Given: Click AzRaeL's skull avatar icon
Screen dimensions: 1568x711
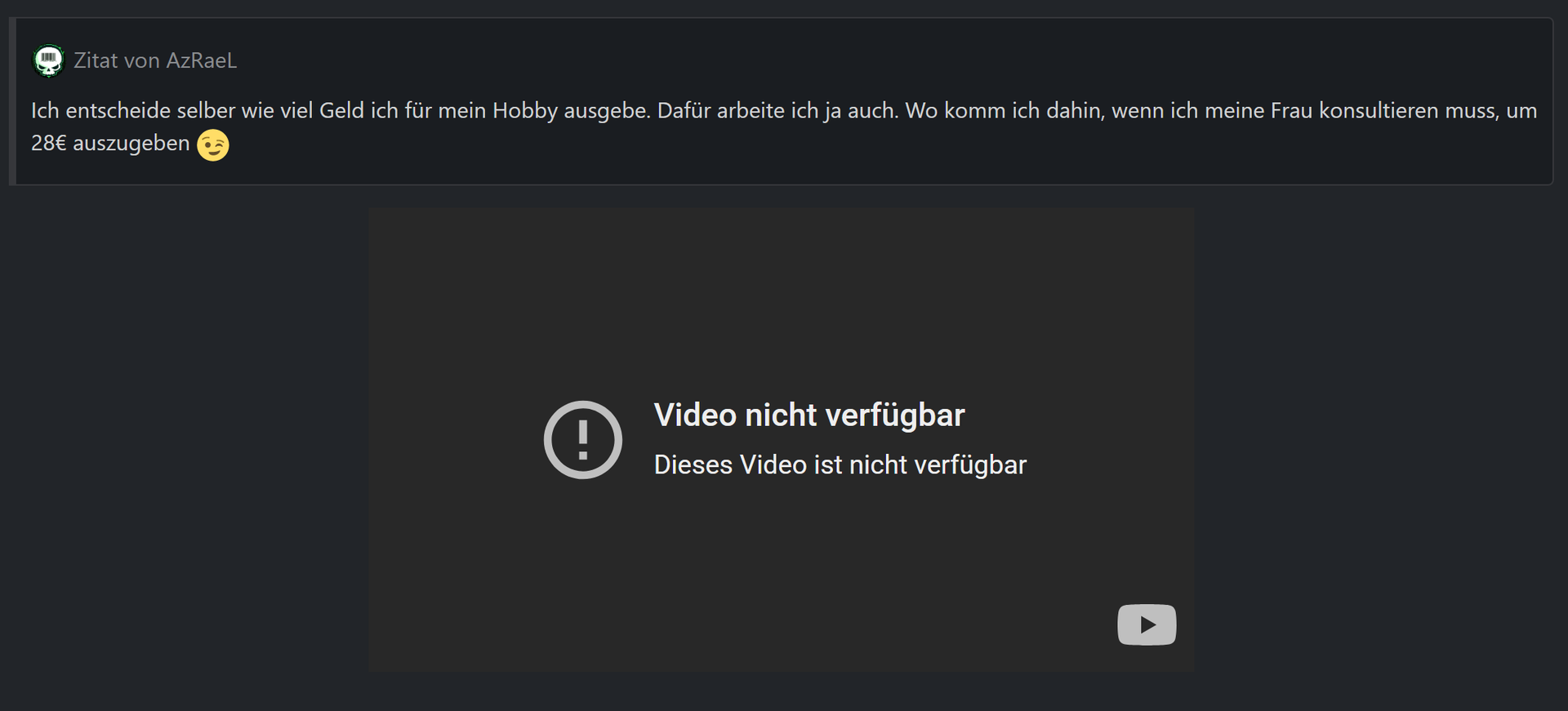Looking at the screenshot, I should click(48, 60).
